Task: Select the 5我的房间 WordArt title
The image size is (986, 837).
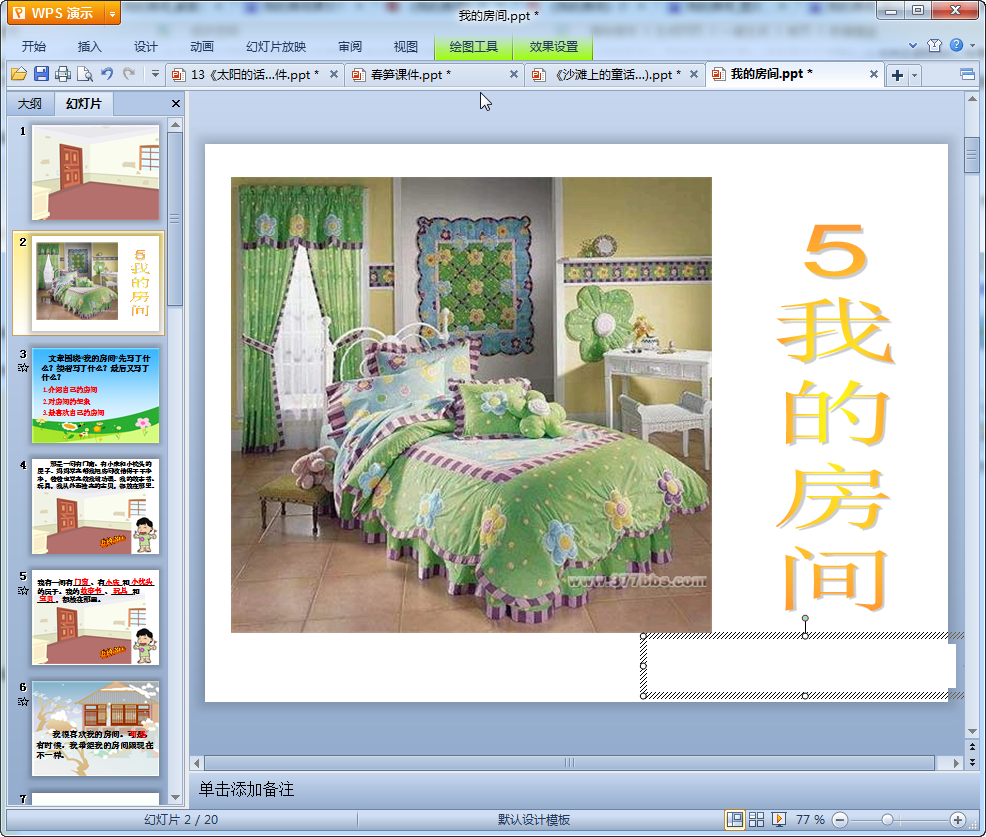Action: coord(836,418)
